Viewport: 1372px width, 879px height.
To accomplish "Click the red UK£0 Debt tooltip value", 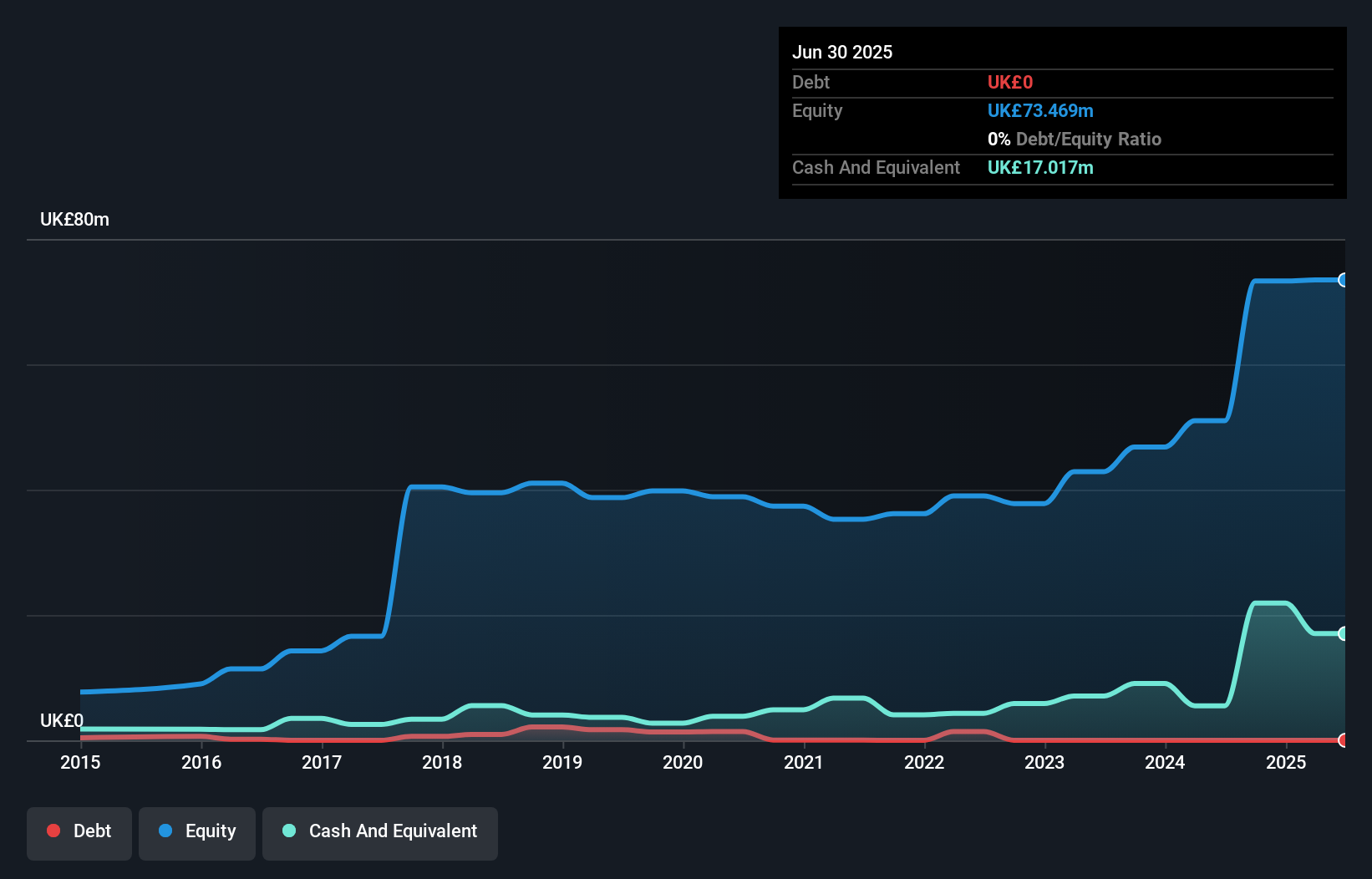I will (1010, 83).
